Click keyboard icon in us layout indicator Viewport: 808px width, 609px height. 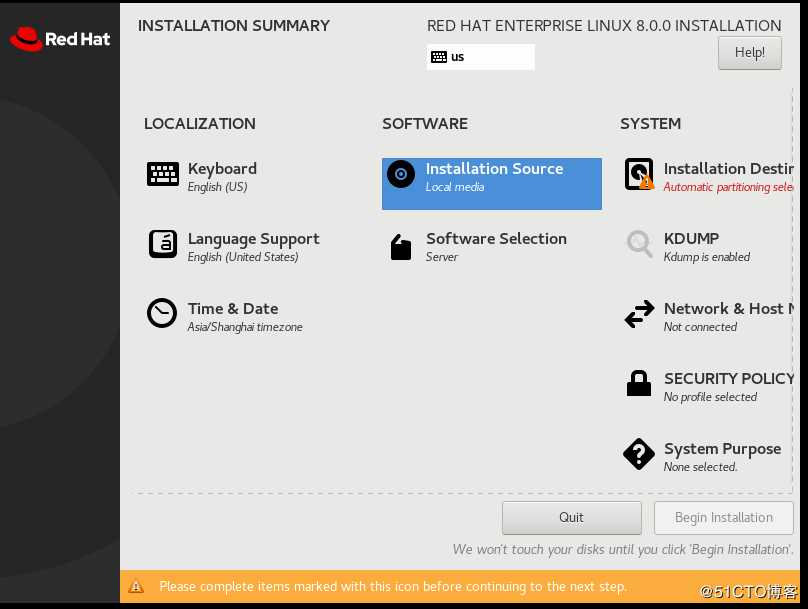click(x=439, y=57)
